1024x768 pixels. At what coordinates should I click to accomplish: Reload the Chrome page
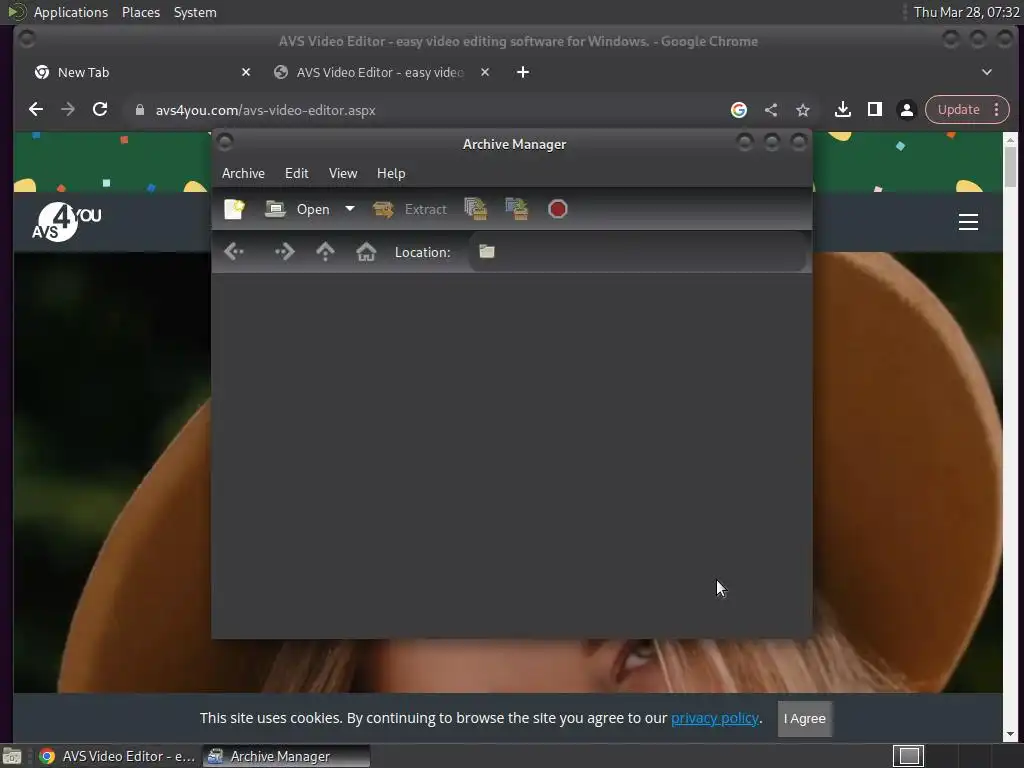click(x=100, y=110)
